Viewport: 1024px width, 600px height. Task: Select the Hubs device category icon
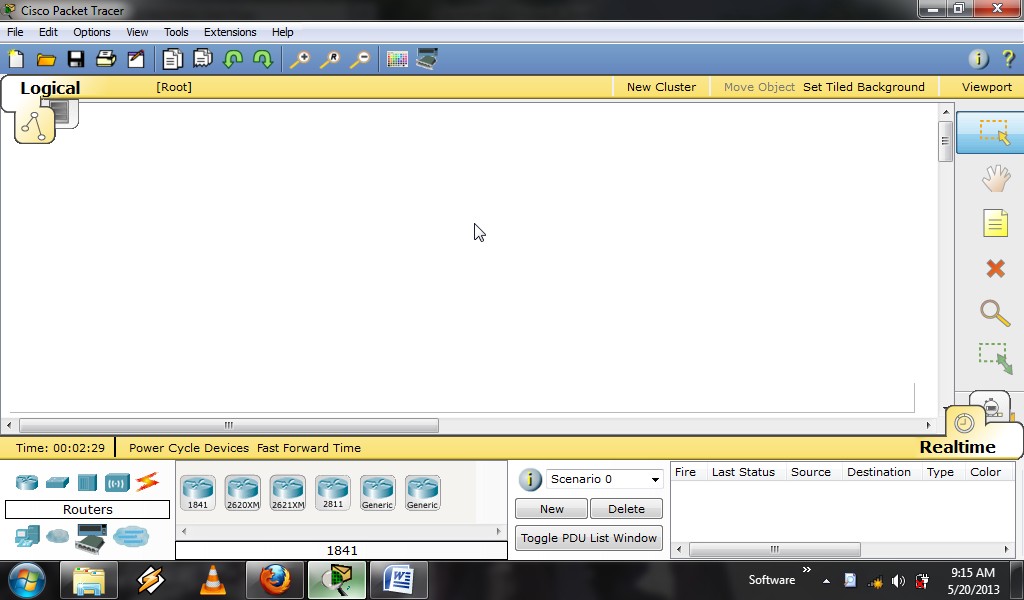click(87, 482)
